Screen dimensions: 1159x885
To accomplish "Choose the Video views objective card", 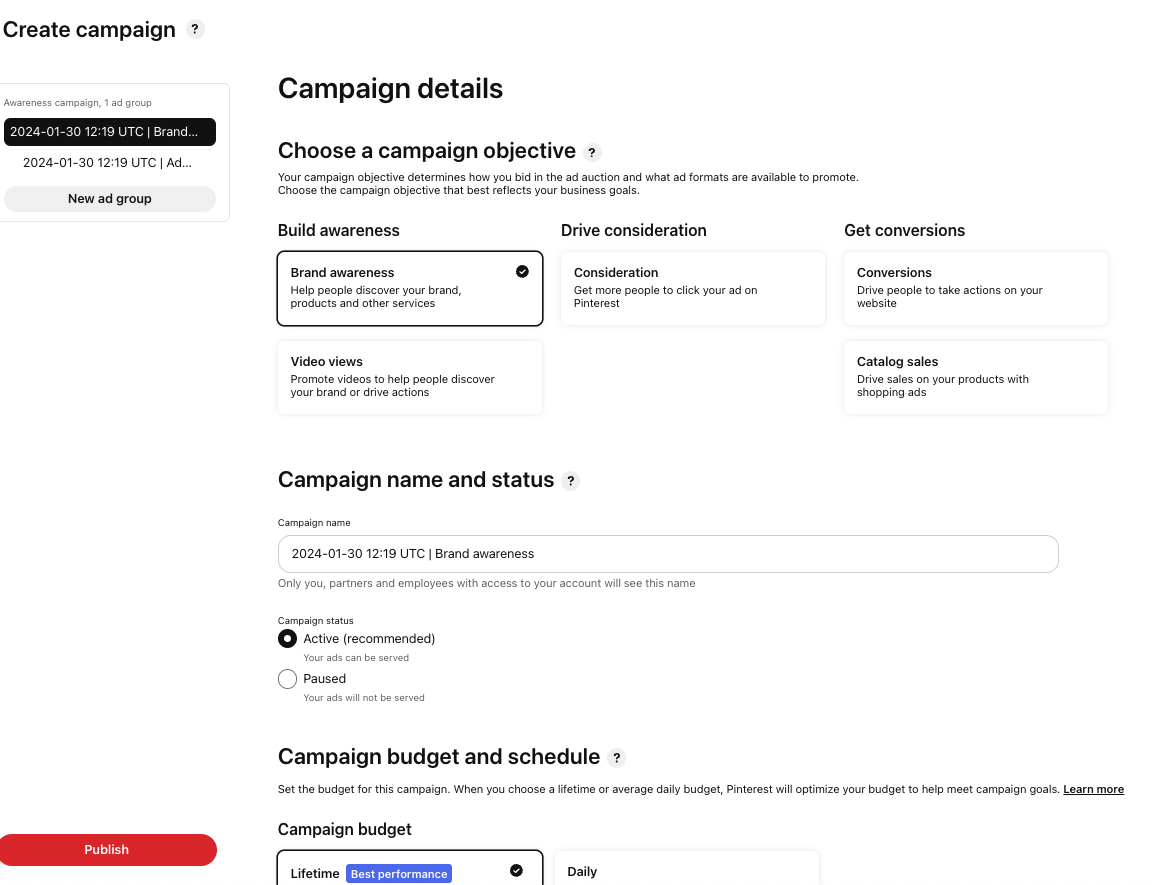I will click(x=410, y=377).
